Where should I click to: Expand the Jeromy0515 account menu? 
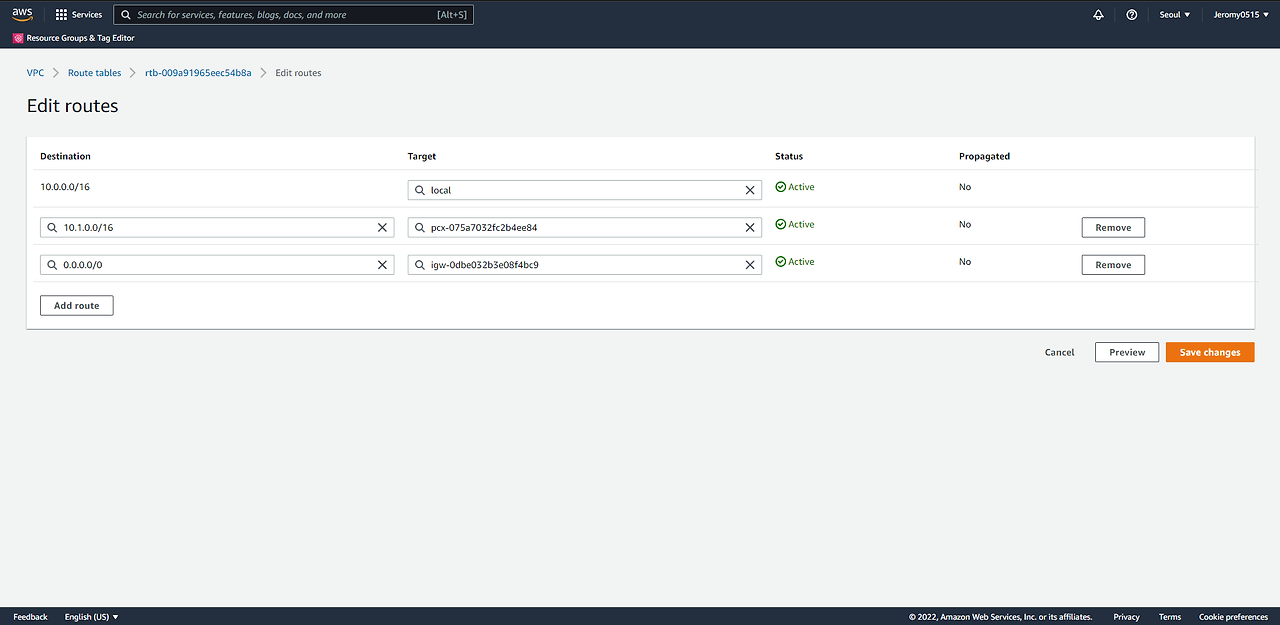(x=1240, y=15)
